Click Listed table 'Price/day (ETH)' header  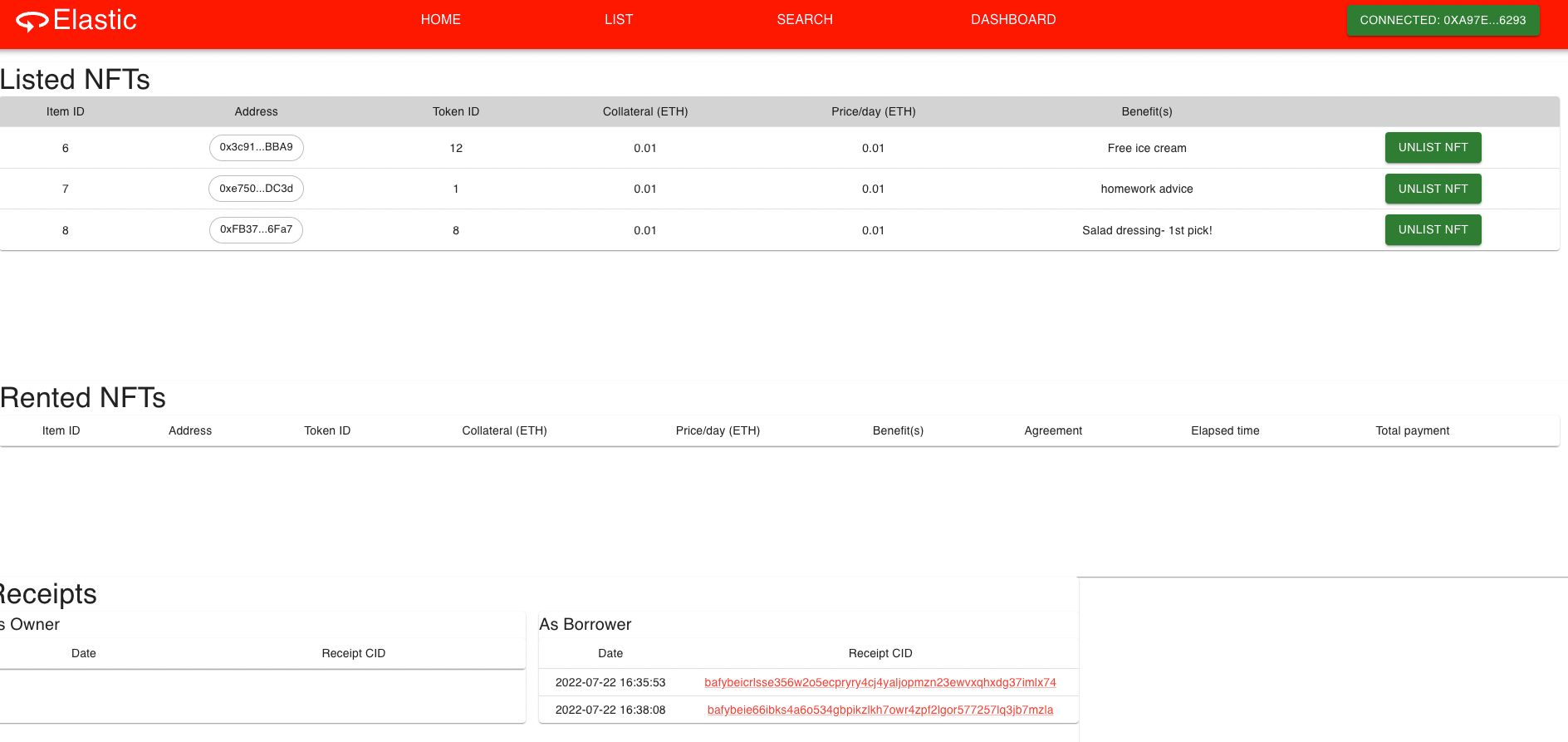point(874,111)
